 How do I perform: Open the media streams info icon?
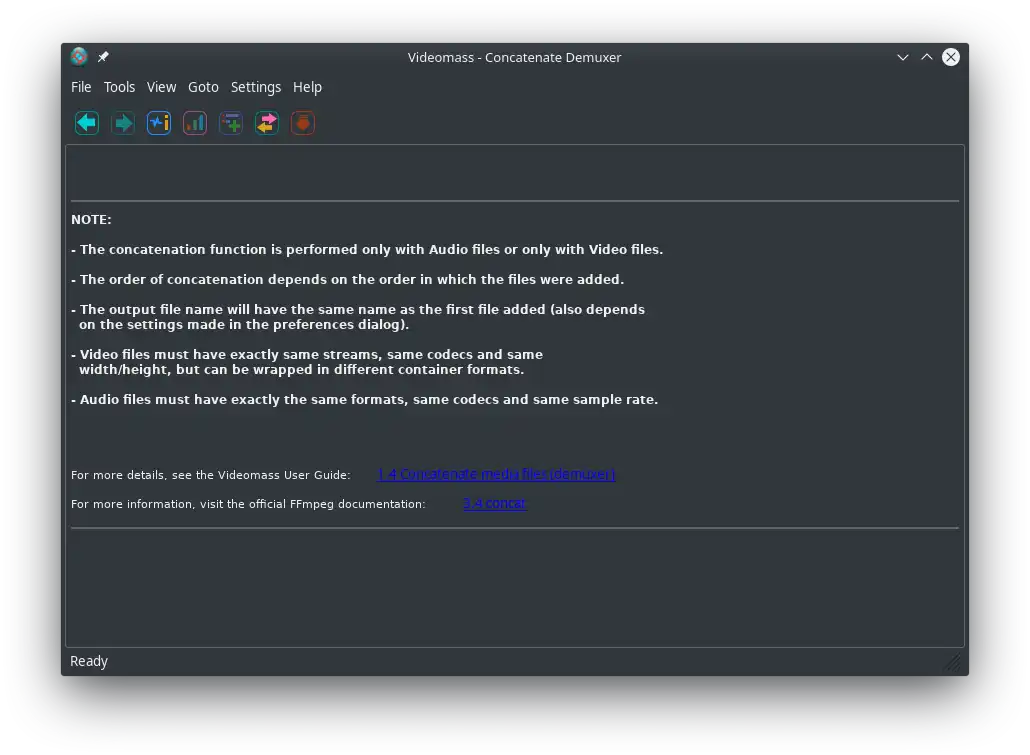pos(159,123)
